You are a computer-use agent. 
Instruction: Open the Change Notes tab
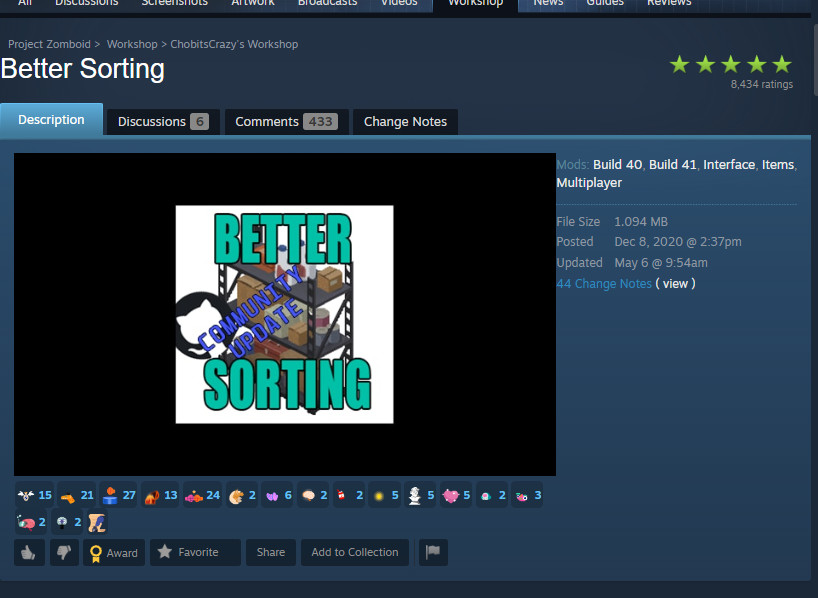pos(405,121)
